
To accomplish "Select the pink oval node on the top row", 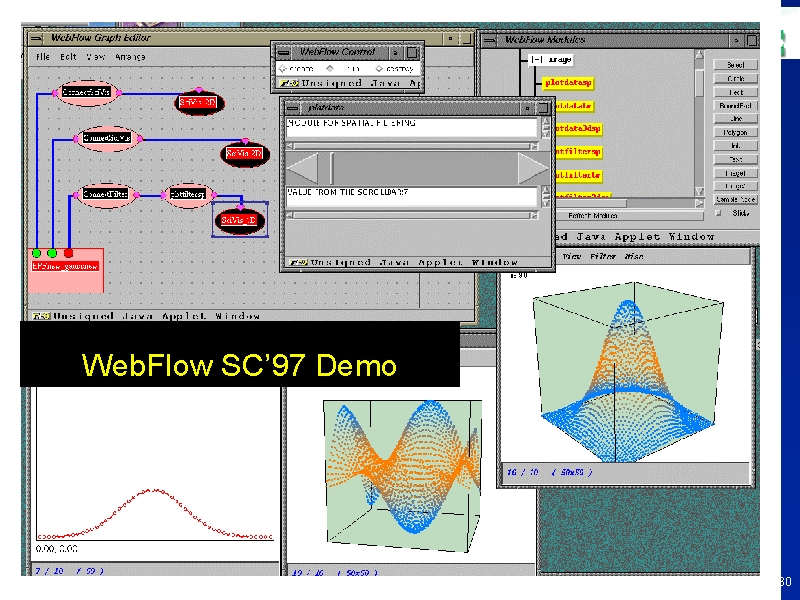I will (87, 92).
